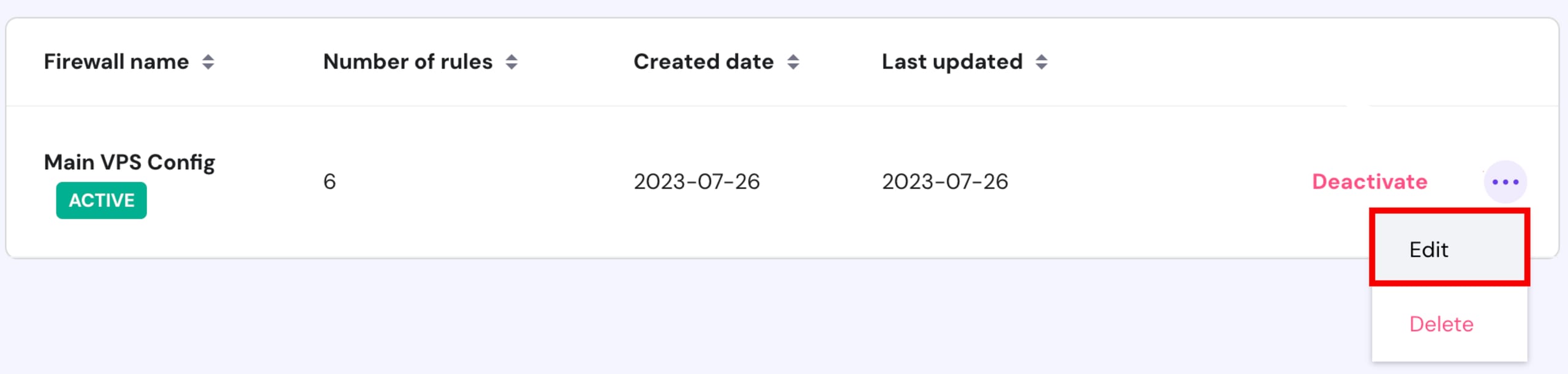Click the down arrow next to Created date
The height and width of the screenshot is (374, 1568).
(793, 67)
